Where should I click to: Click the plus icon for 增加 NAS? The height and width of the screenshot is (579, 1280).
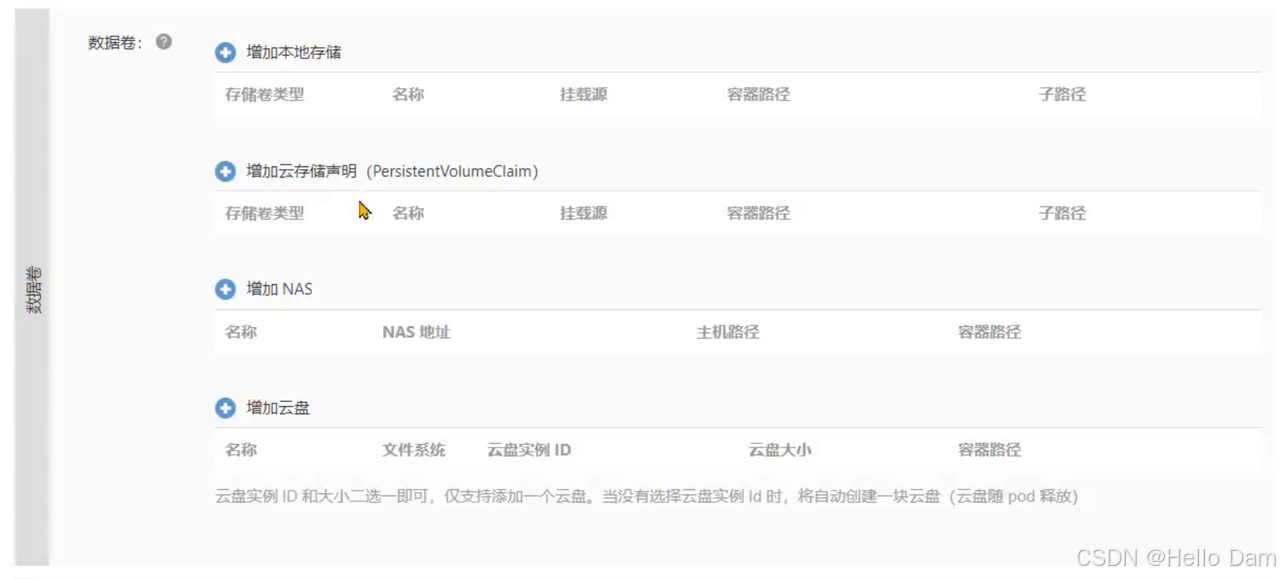point(225,289)
